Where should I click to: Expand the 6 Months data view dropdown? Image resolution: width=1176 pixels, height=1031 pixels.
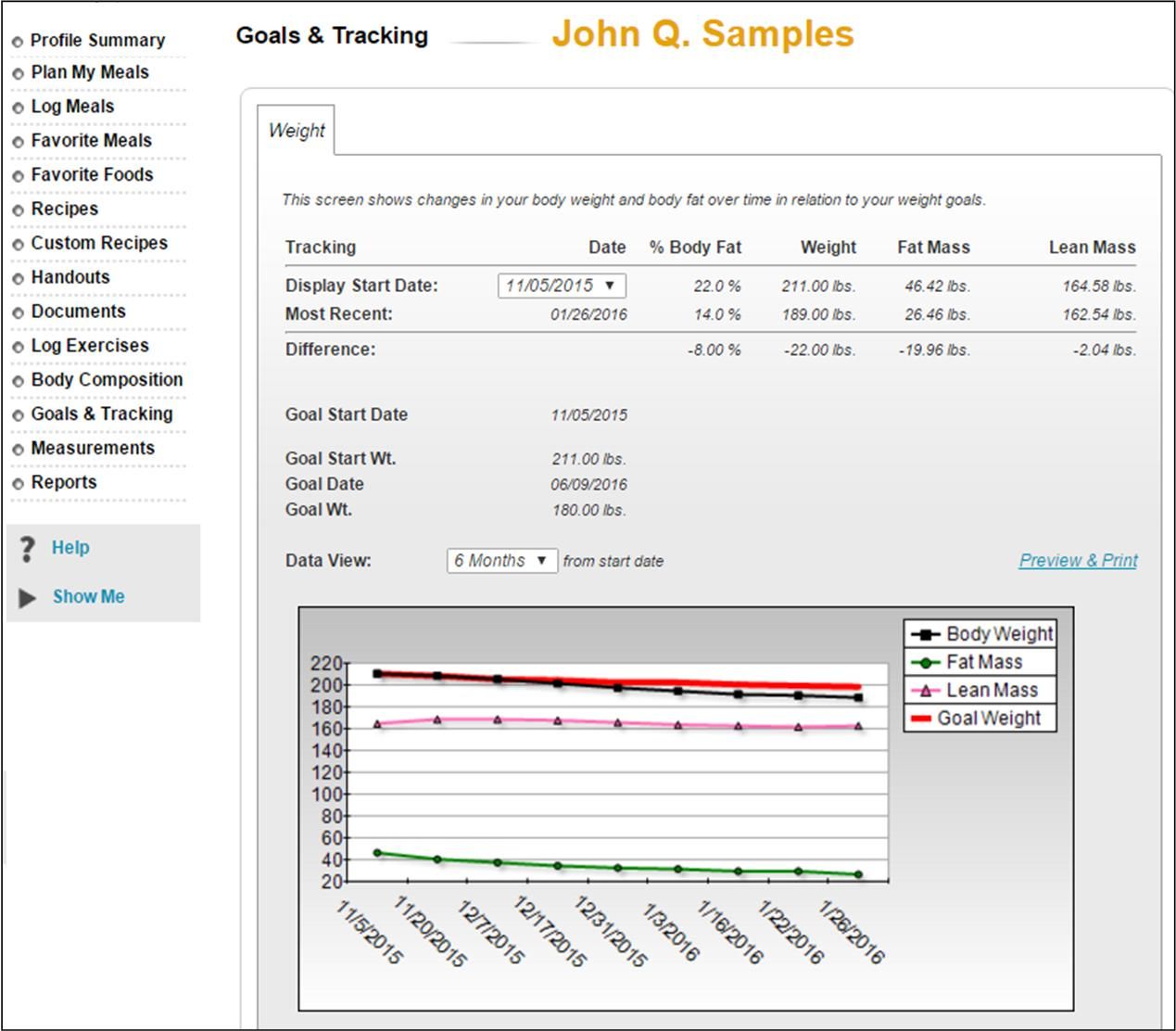[x=501, y=561]
